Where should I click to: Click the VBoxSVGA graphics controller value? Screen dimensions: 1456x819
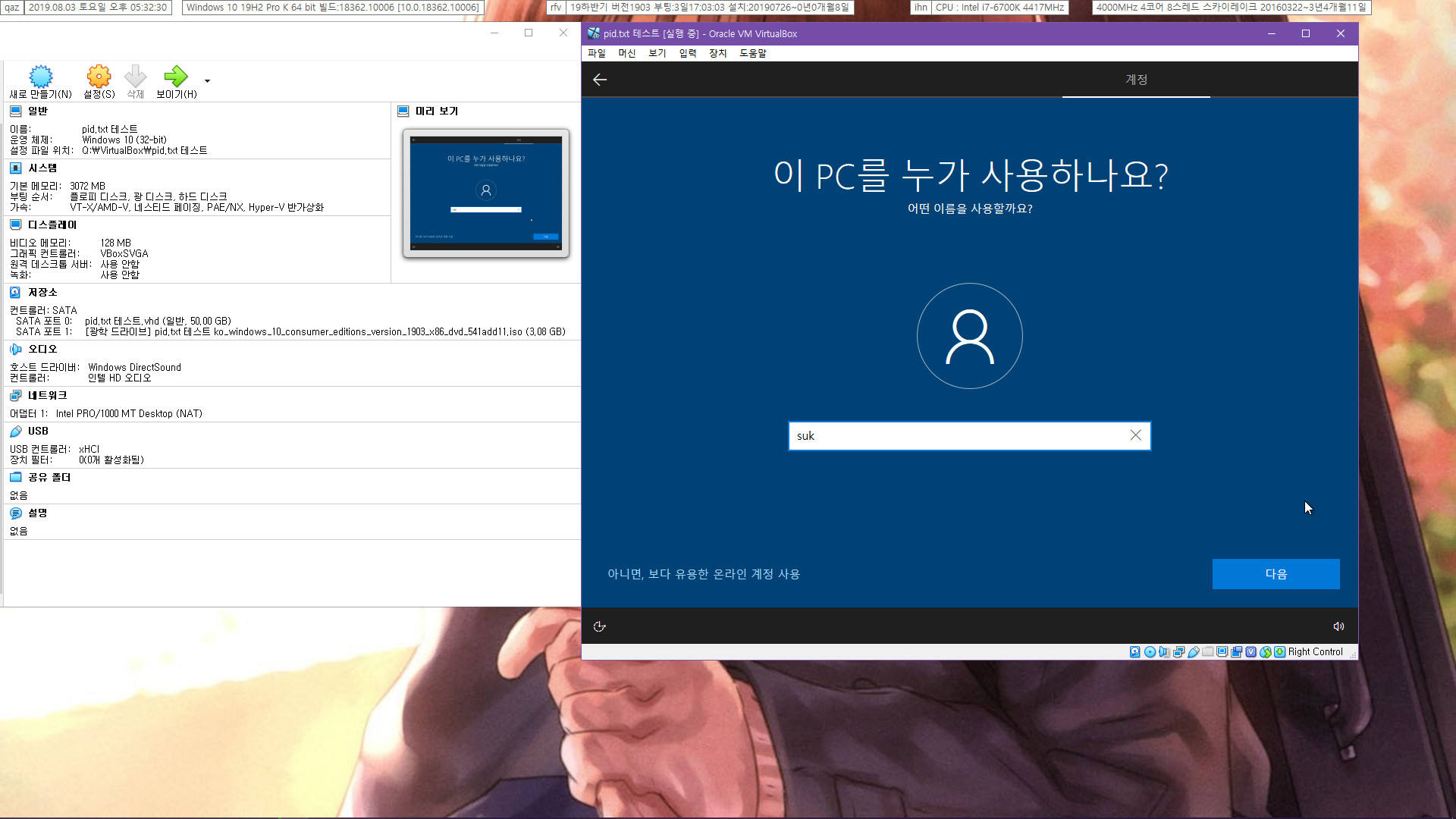click(124, 253)
